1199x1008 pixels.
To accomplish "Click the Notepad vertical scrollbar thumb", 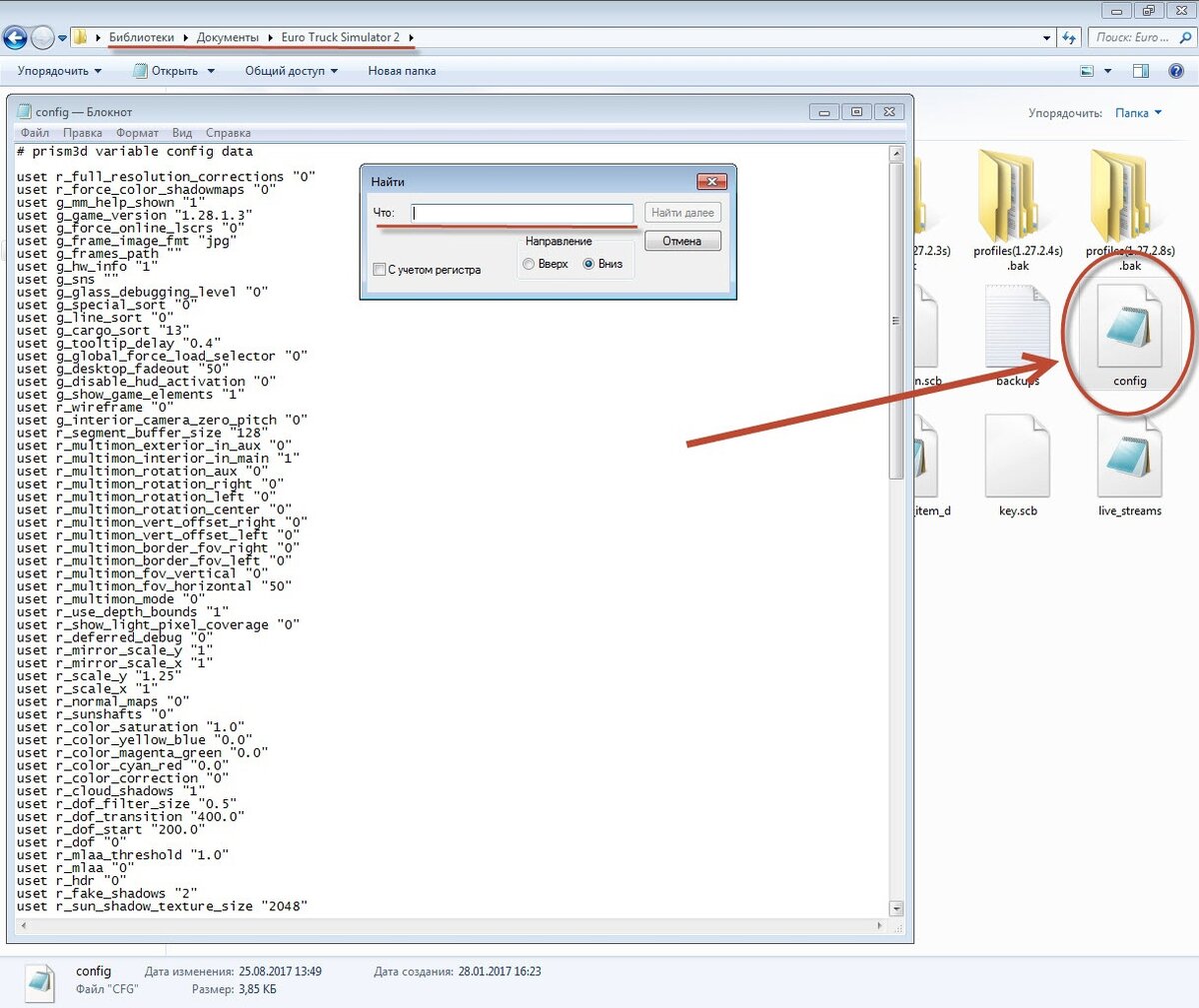I will tap(895, 320).
